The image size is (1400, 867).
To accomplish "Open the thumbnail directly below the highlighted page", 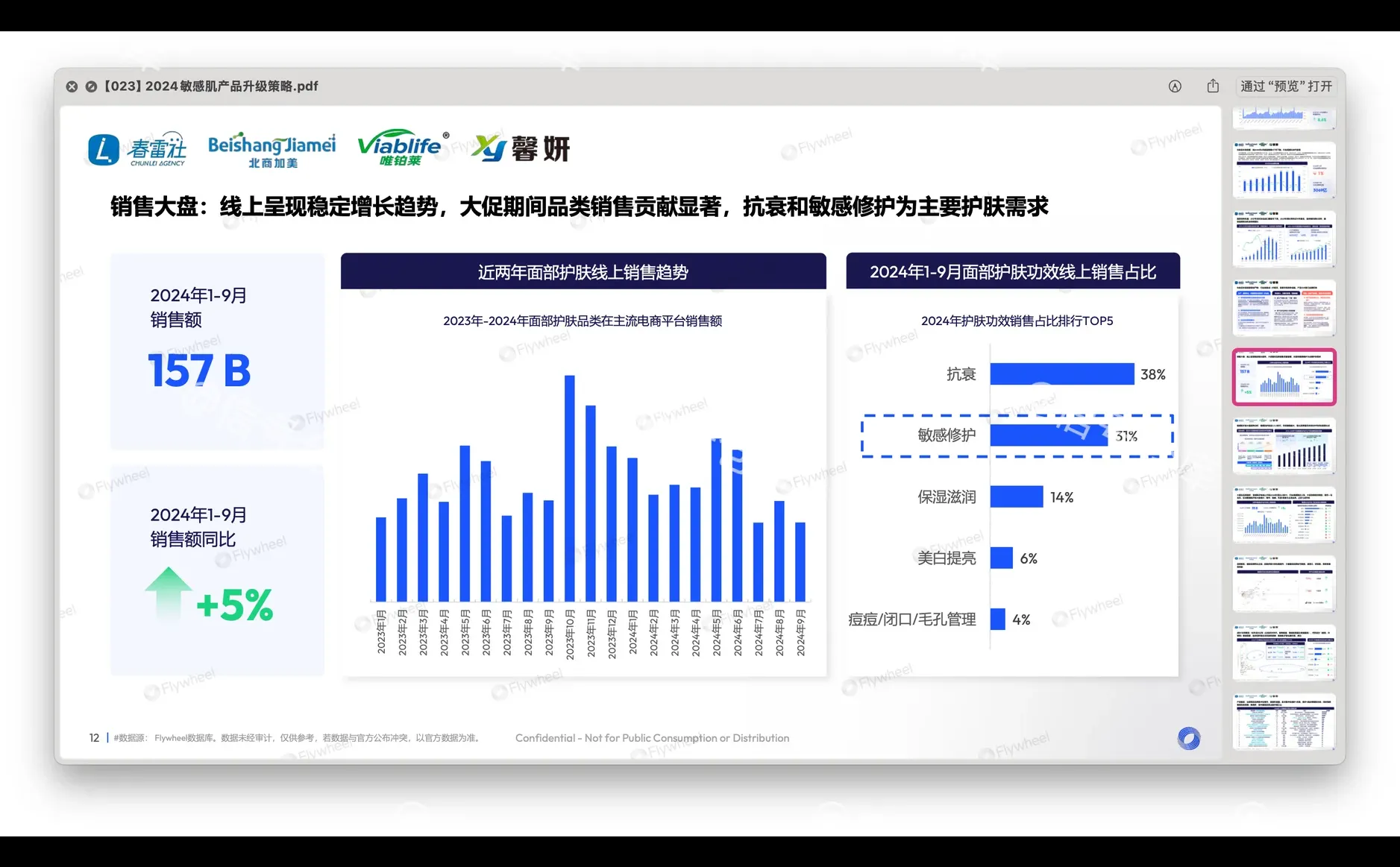I will click(x=1284, y=447).
